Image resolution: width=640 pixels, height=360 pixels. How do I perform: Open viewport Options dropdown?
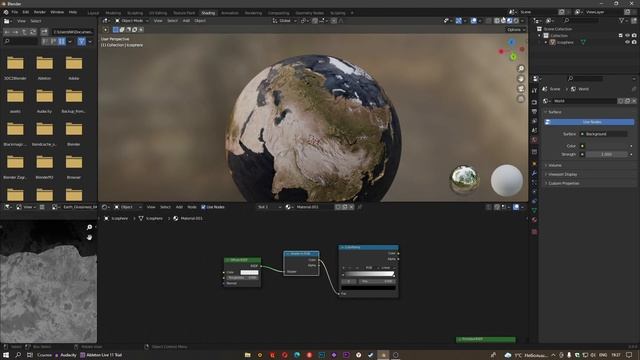coord(516,29)
